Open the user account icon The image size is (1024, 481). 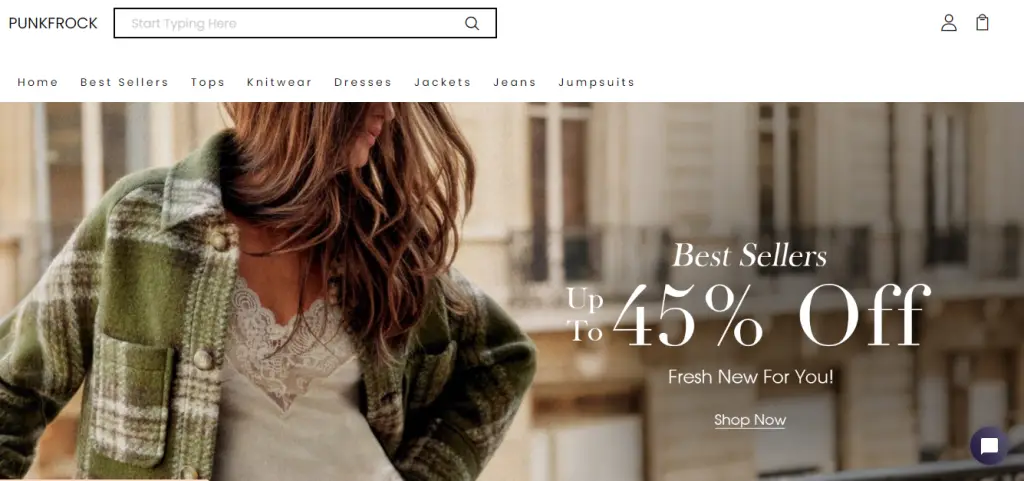tap(948, 23)
